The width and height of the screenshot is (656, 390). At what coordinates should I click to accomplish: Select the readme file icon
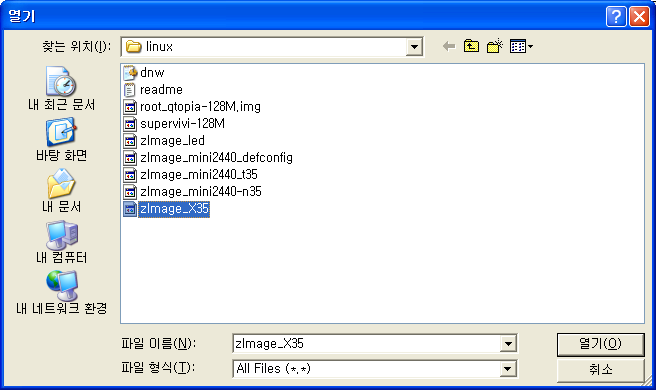[x=130, y=90]
